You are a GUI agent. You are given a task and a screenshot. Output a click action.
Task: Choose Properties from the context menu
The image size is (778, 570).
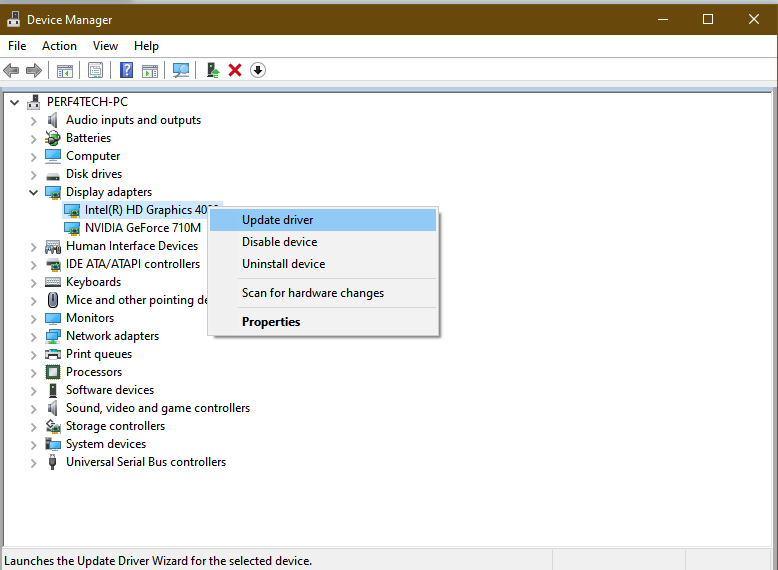click(x=323, y=322)
